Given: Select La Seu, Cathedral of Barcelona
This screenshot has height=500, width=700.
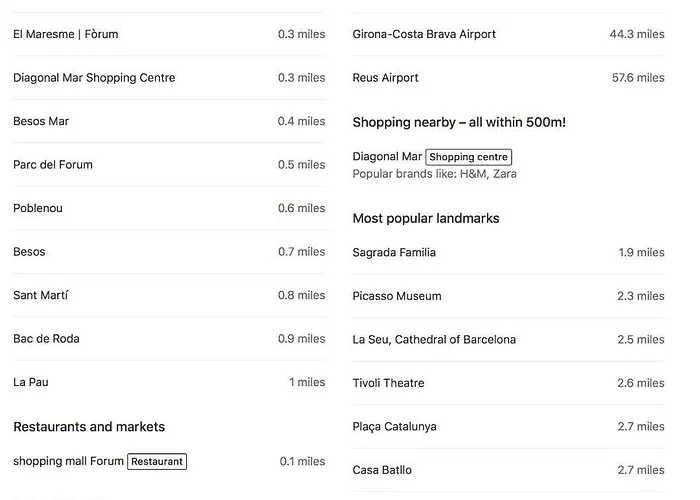Looking at the screenshot, I should (x=508, y=340).
